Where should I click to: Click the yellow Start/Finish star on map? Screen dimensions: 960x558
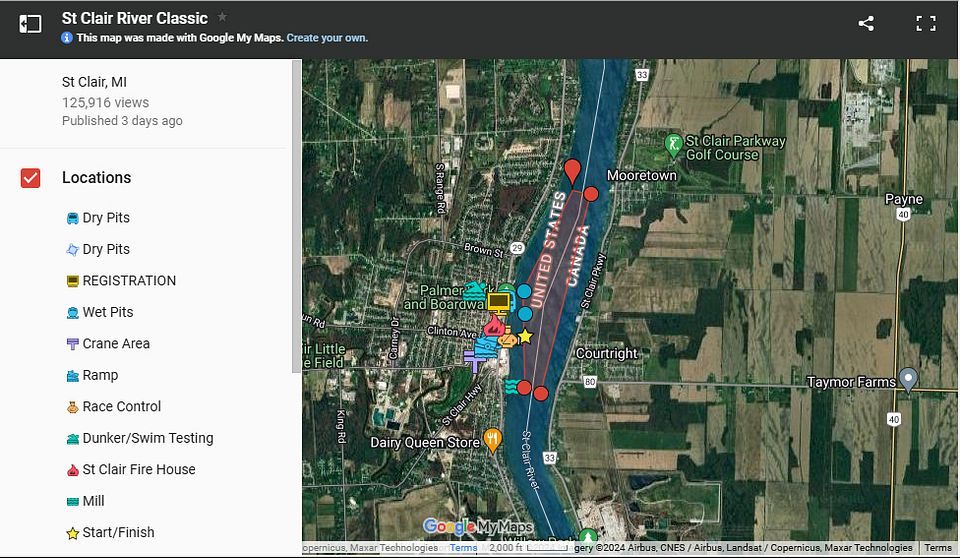(525, 336)
